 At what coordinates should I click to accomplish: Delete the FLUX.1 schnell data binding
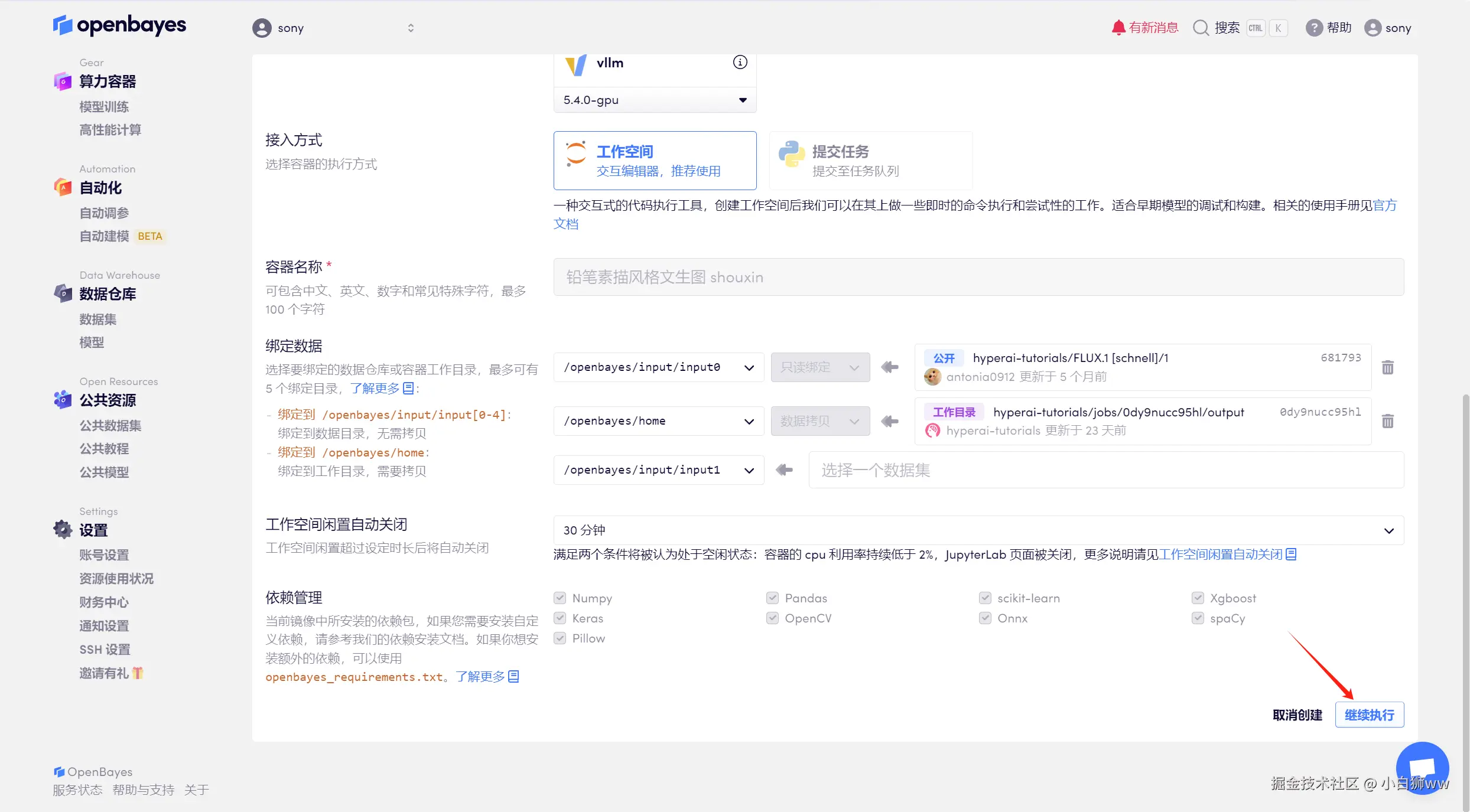click(1388, 367)
